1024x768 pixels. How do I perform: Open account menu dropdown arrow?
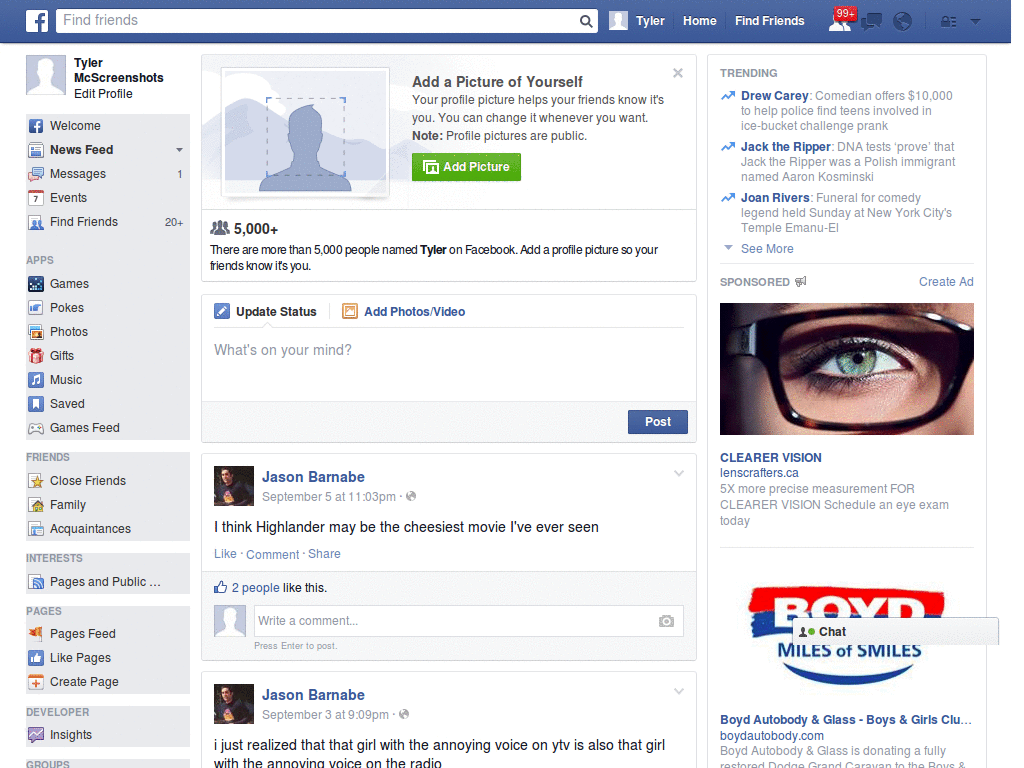975,21
